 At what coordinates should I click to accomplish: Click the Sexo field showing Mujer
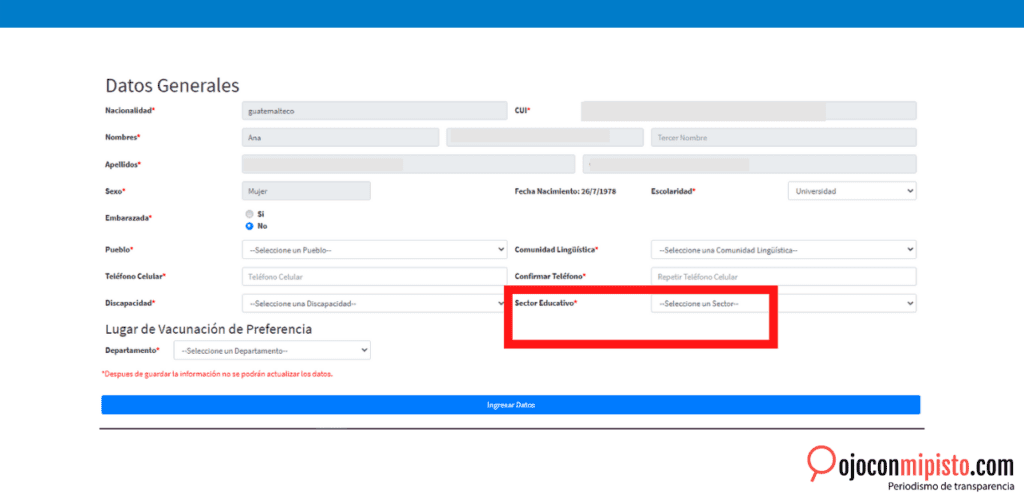point(306,190)
